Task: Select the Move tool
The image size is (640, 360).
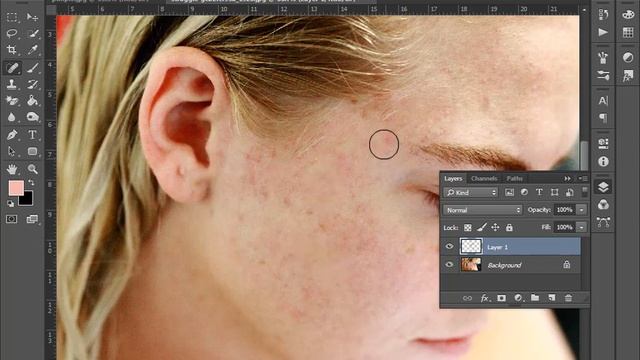Action: [32, 17]
